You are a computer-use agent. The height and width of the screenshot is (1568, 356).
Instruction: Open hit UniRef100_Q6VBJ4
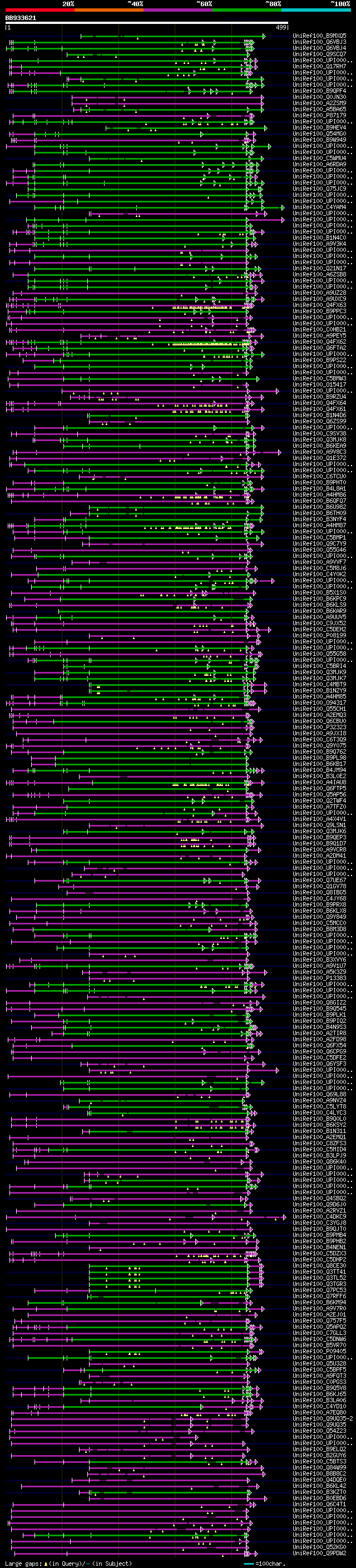click(x=319, y=48)
